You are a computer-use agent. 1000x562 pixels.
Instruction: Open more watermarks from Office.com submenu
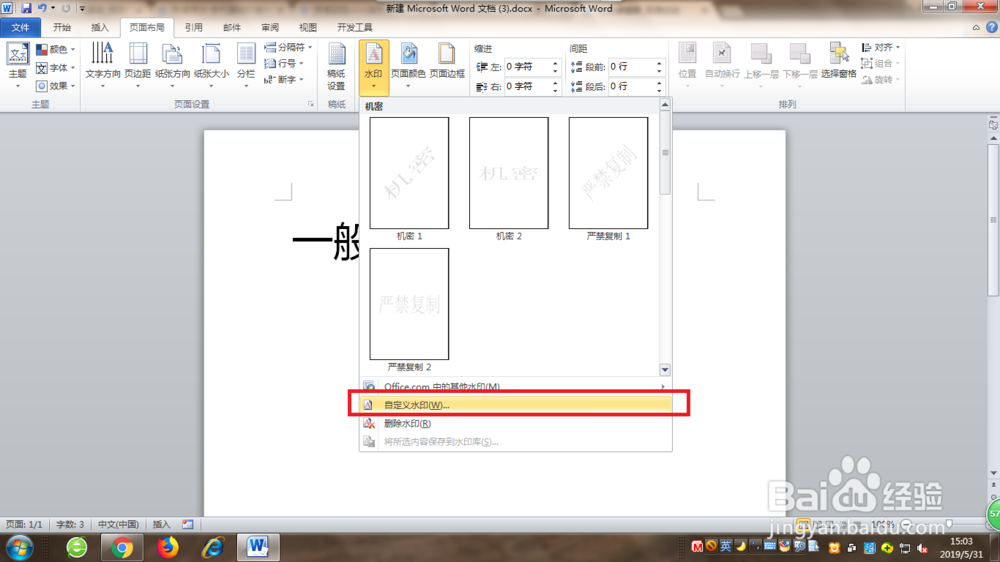click(515, 387)
